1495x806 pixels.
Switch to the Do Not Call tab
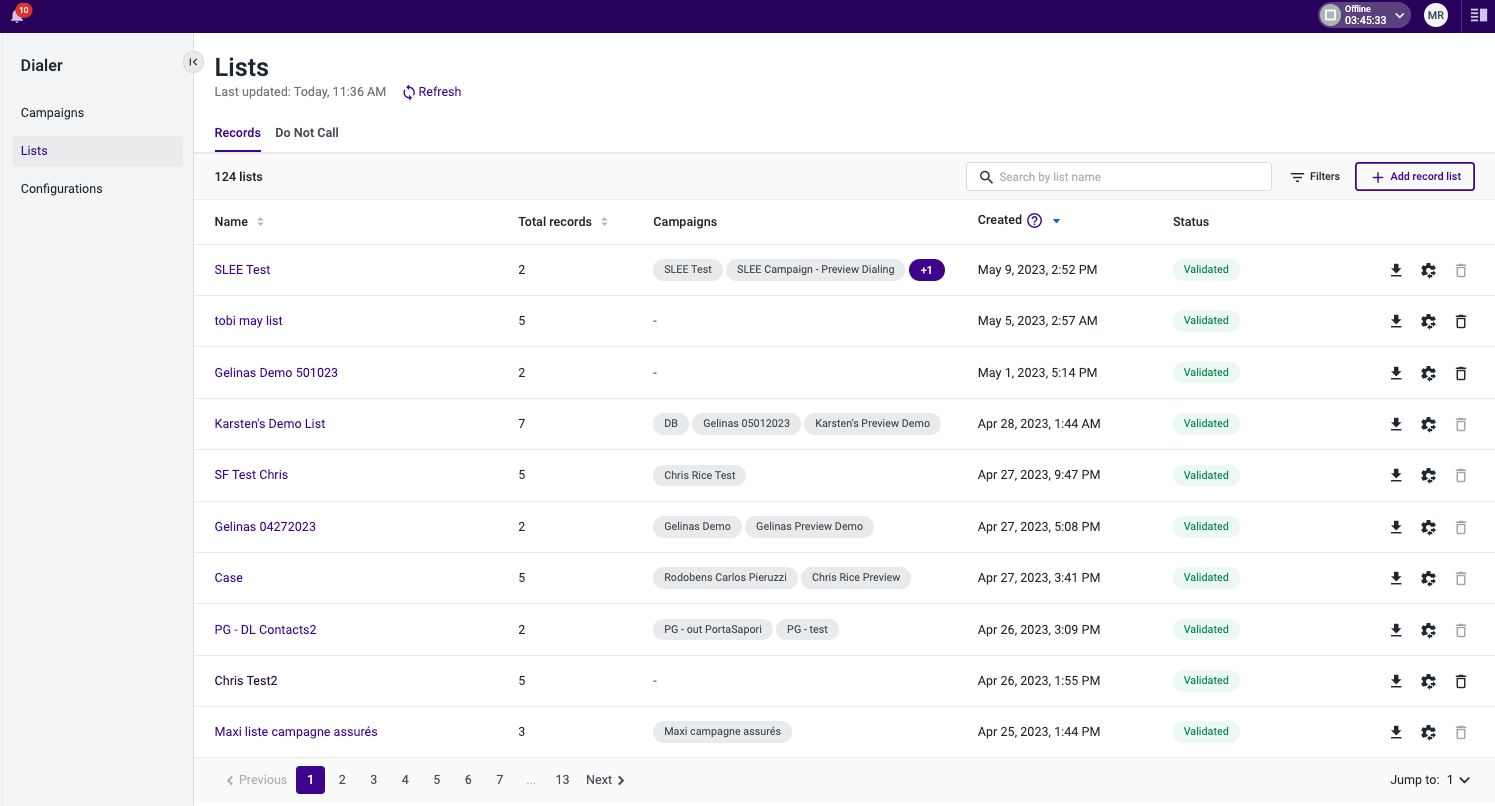(307, 133)
